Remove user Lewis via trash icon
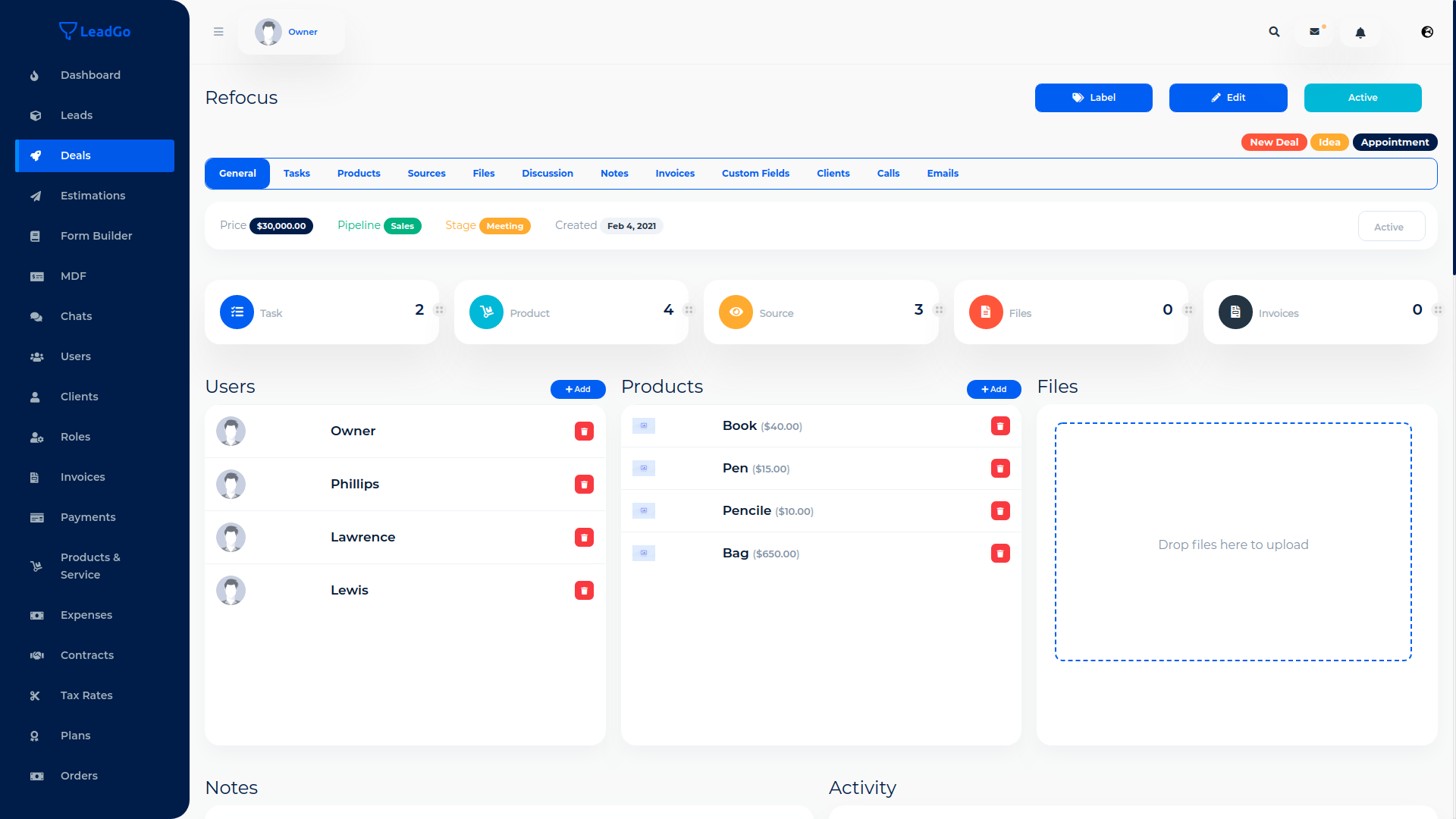Viewport: 1456px width, 819px height. point(584,591)
